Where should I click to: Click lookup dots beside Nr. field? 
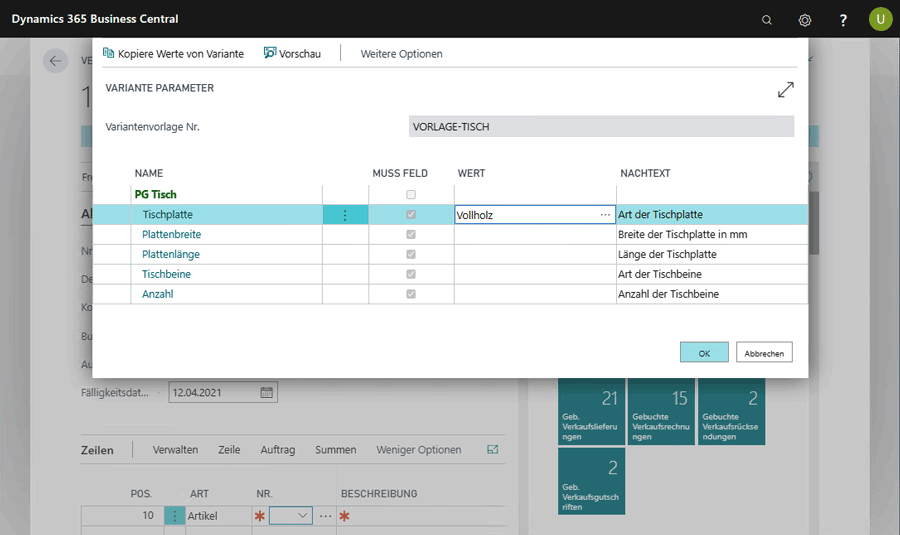point(325,515)
